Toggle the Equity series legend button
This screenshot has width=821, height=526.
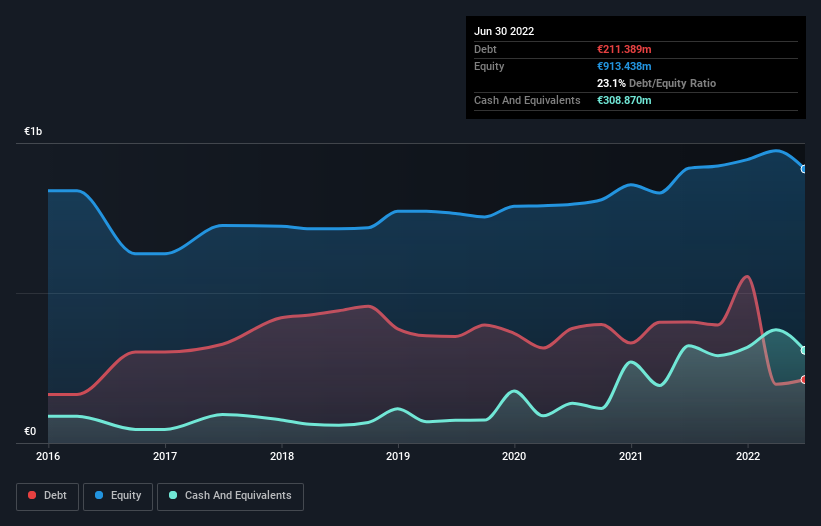click(118, 496)
